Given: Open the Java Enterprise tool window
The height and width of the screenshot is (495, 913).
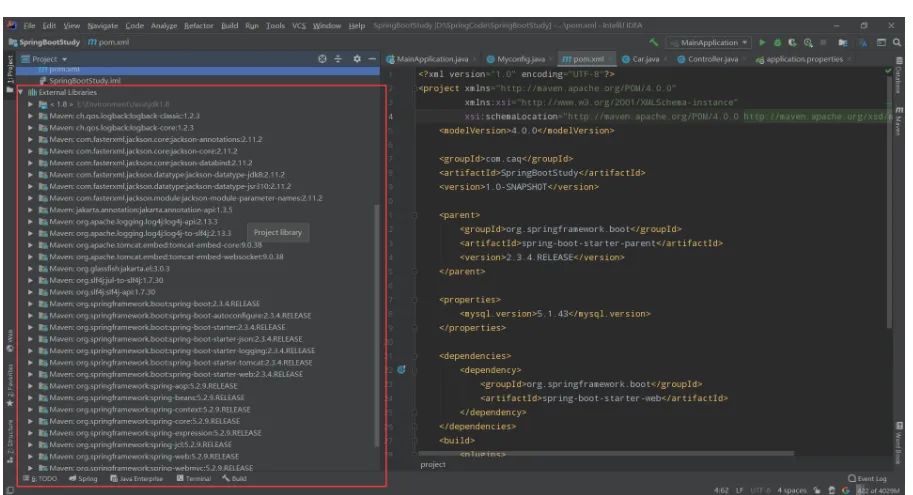Looking at the screenshot, I should tap(137, 479).
